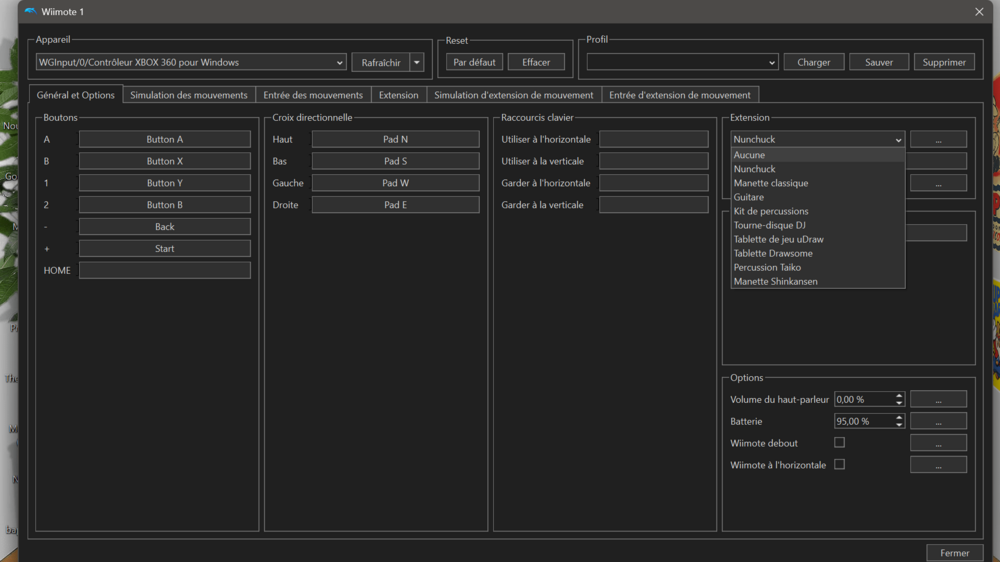Click the empty HOME button mapping field
This screenshot has width=1000, height=562.
pyautogui.click(x=165, y=270)
